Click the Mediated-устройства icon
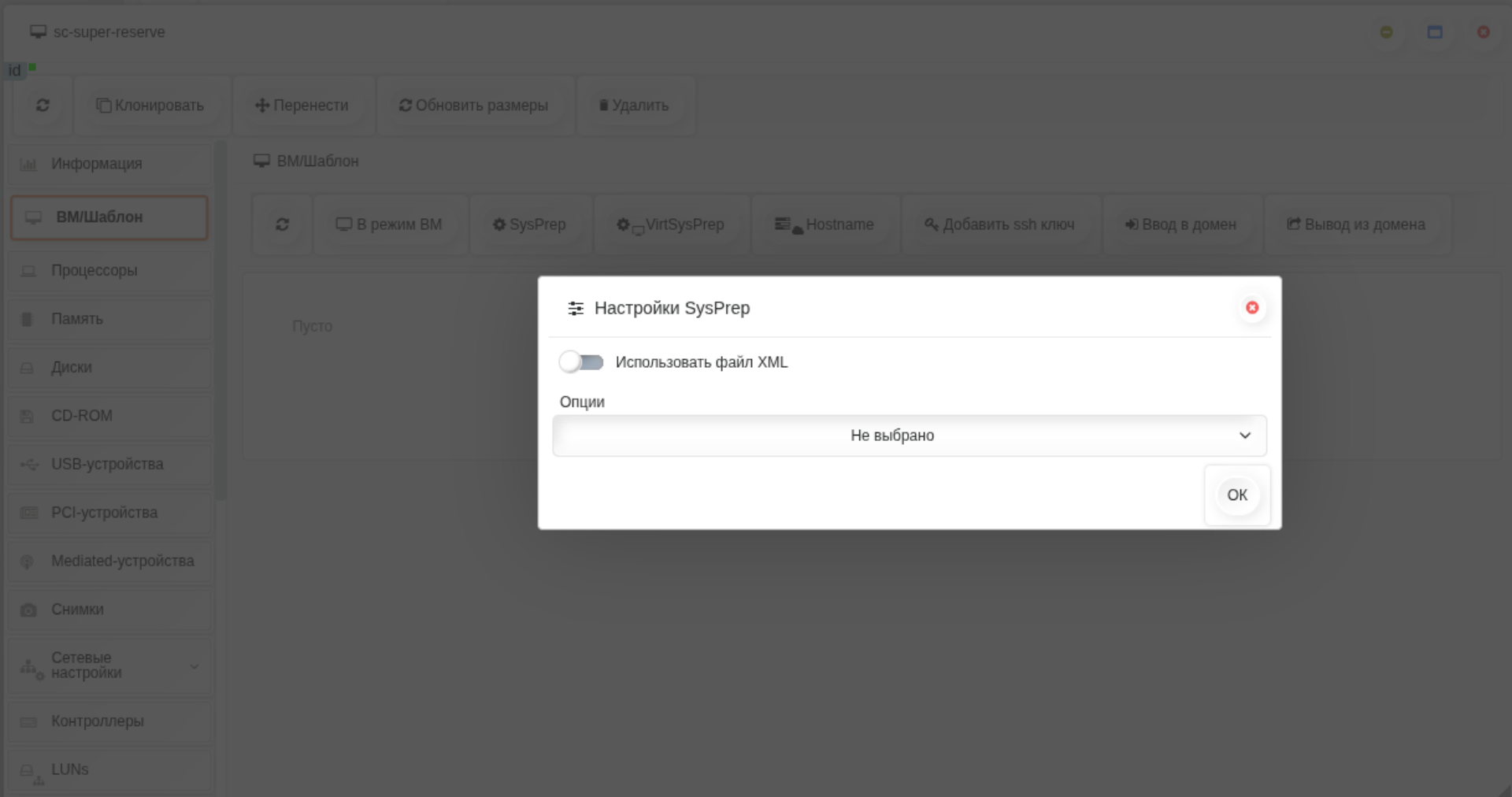The width and height of the screenshot is (1512, 797). click(27, 562)
